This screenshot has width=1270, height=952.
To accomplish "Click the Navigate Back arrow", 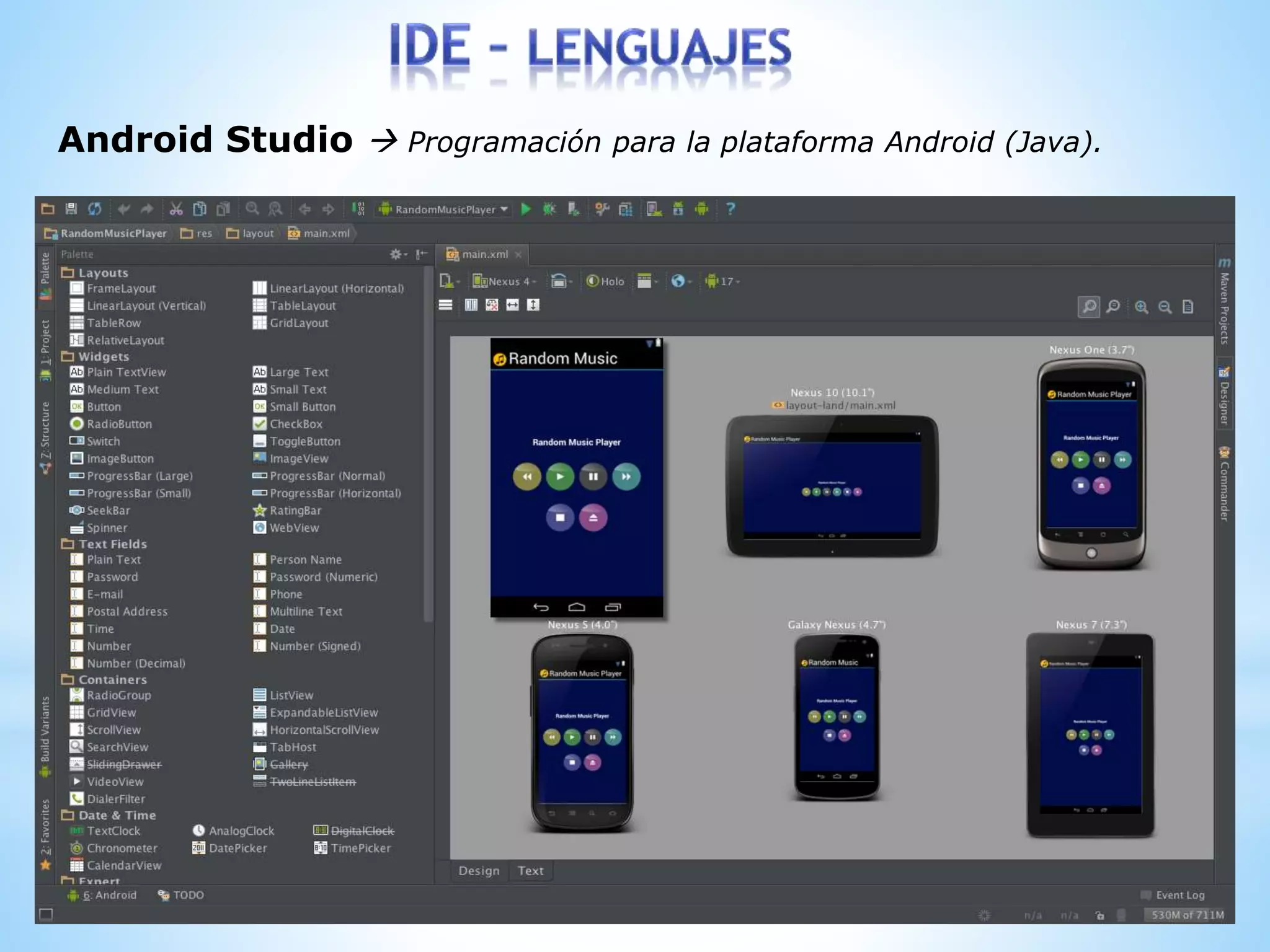I will 304,209.
